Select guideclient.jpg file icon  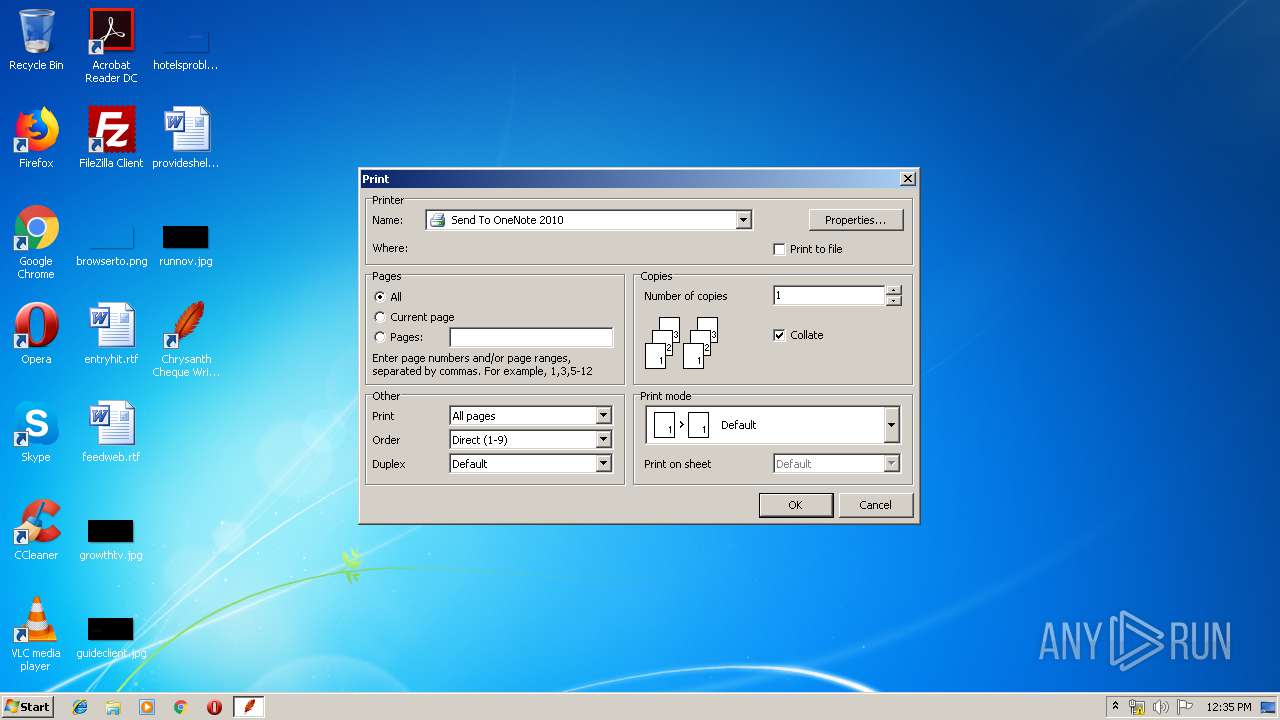click(111, 638)
